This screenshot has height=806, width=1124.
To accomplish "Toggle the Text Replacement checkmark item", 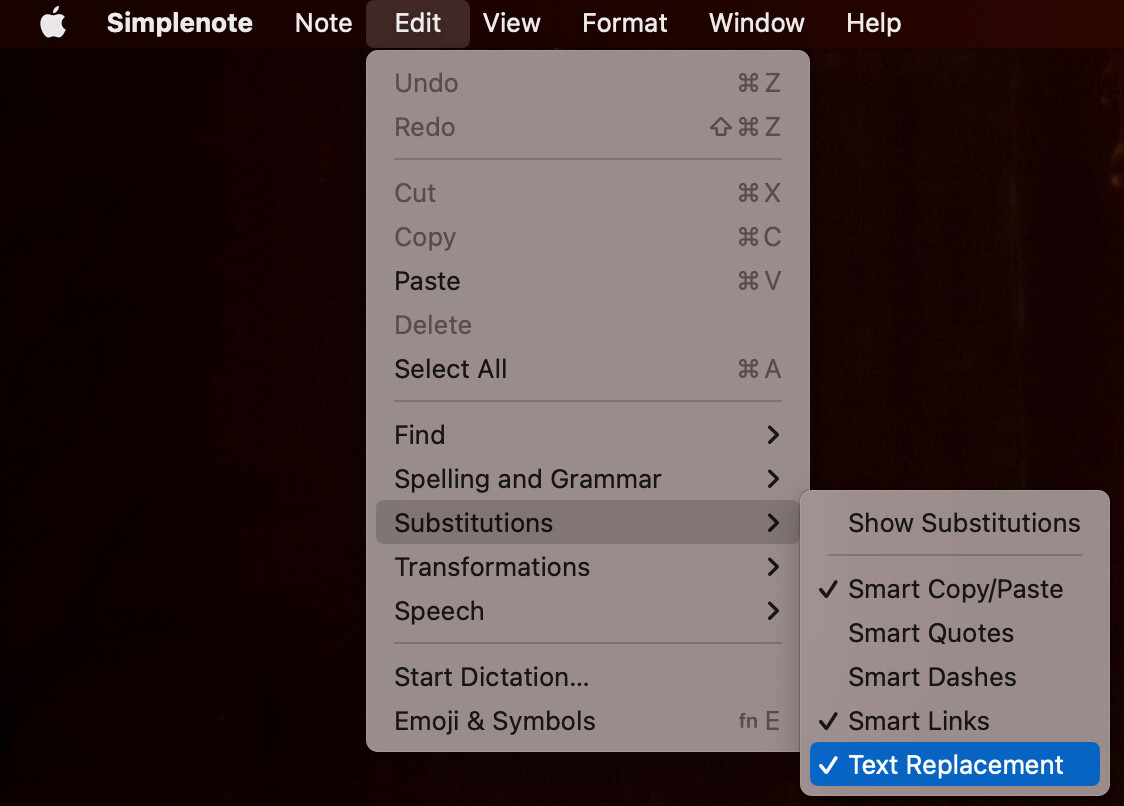I will (954, 764).
